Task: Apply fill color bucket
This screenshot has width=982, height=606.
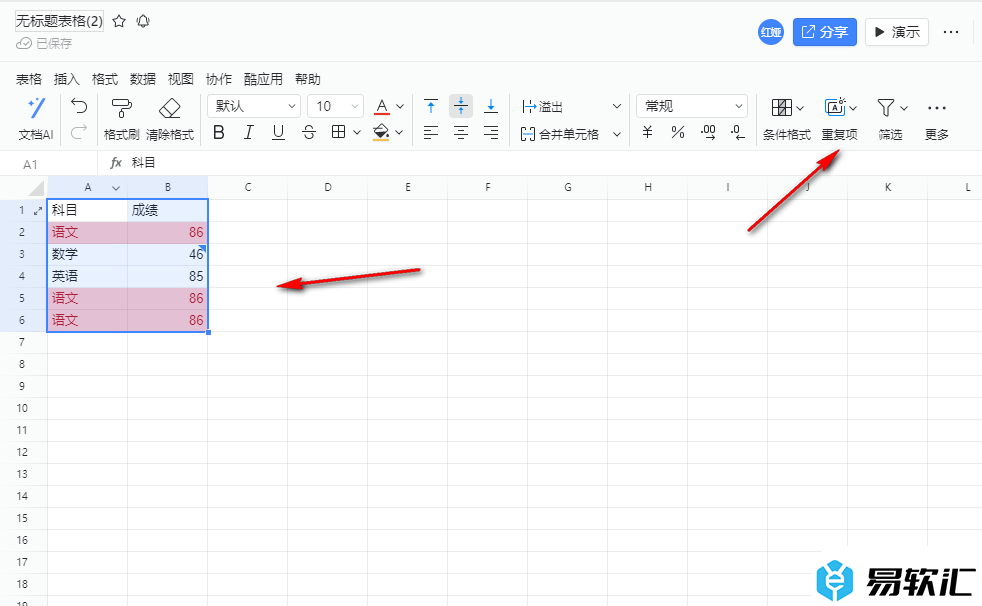Action: (381, 132)
